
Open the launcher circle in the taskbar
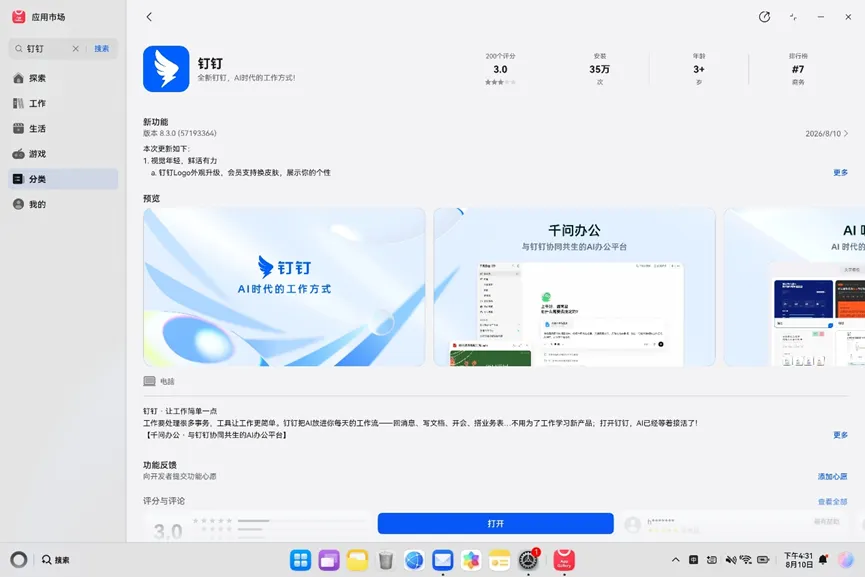coord(19,560)
